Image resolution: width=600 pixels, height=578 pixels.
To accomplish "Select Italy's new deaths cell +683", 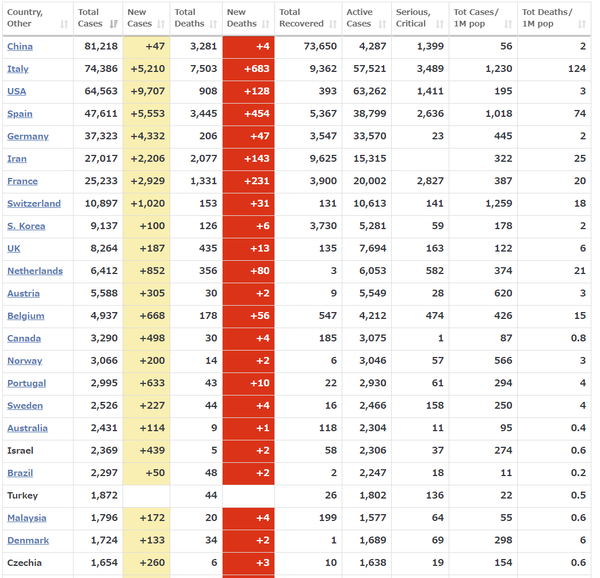I will click(x=249, y=69).
